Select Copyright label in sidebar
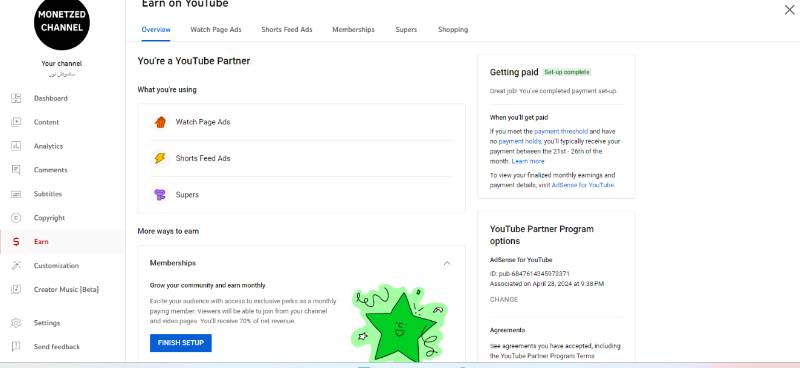Image resolution: width=800 pixels, height=368 pixels. click(x=49, y=218)
